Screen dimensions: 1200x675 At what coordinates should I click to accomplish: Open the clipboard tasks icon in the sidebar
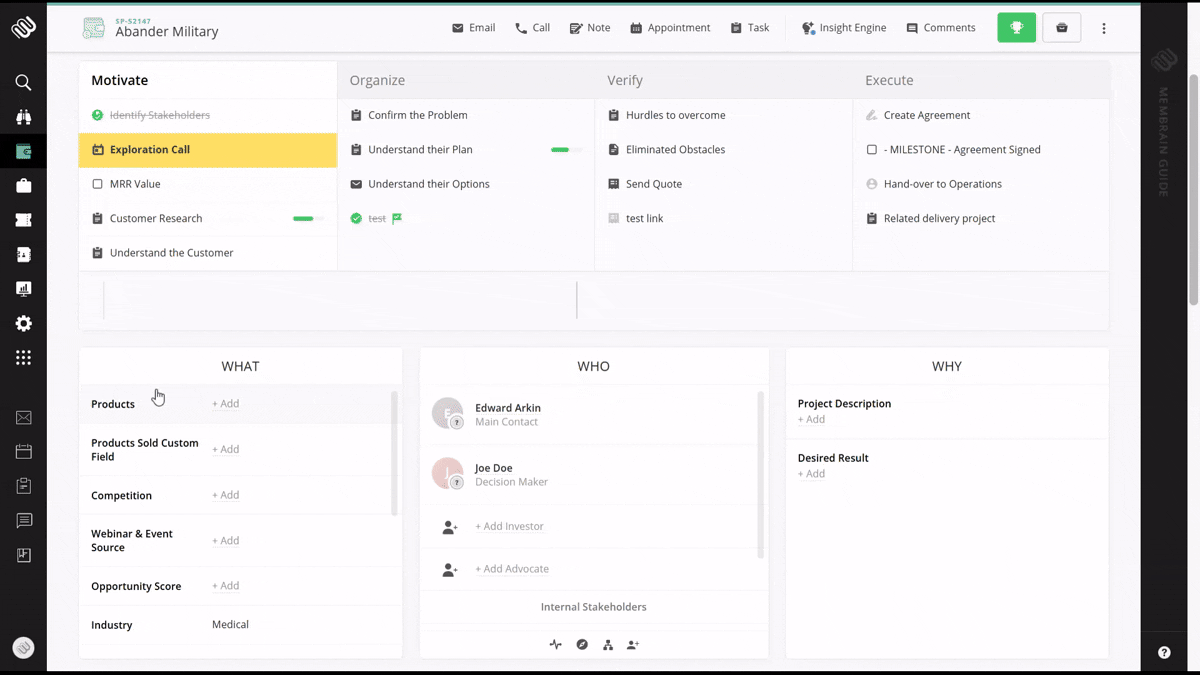[x=23, y=486]
